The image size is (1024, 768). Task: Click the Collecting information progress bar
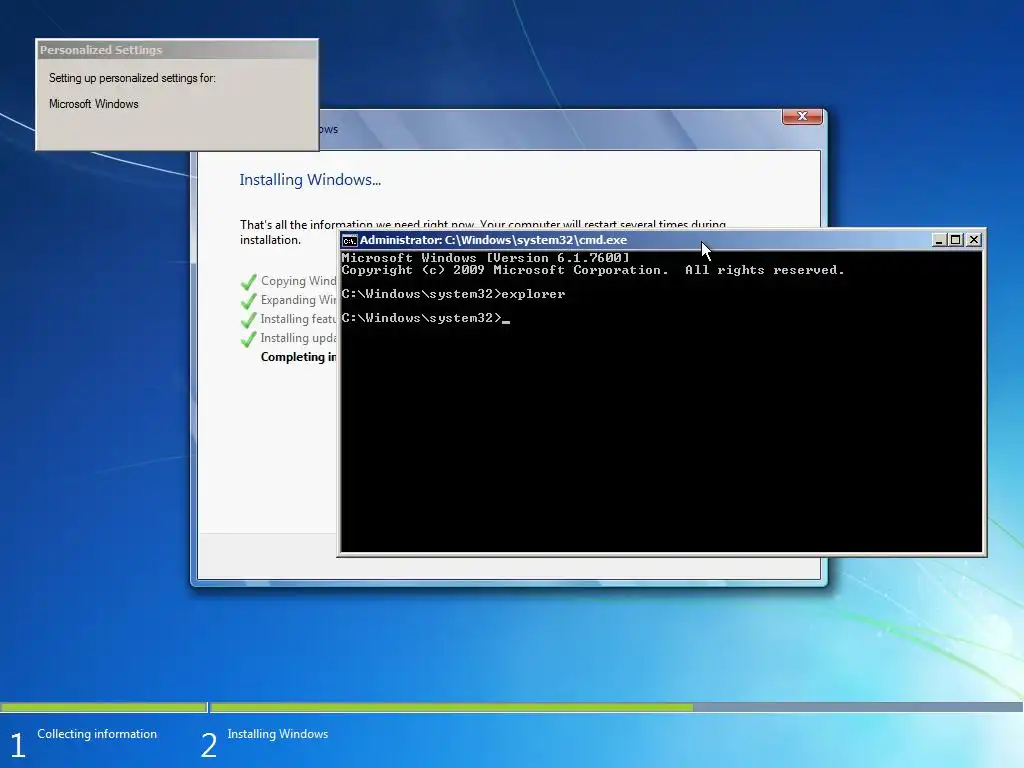coord(104,707)
